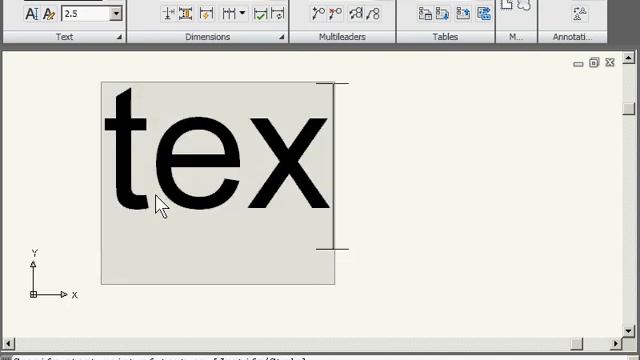Click the vertical scrollbar thumb
The width and height of the screenshot is (640, 360).
click(629, 108)
